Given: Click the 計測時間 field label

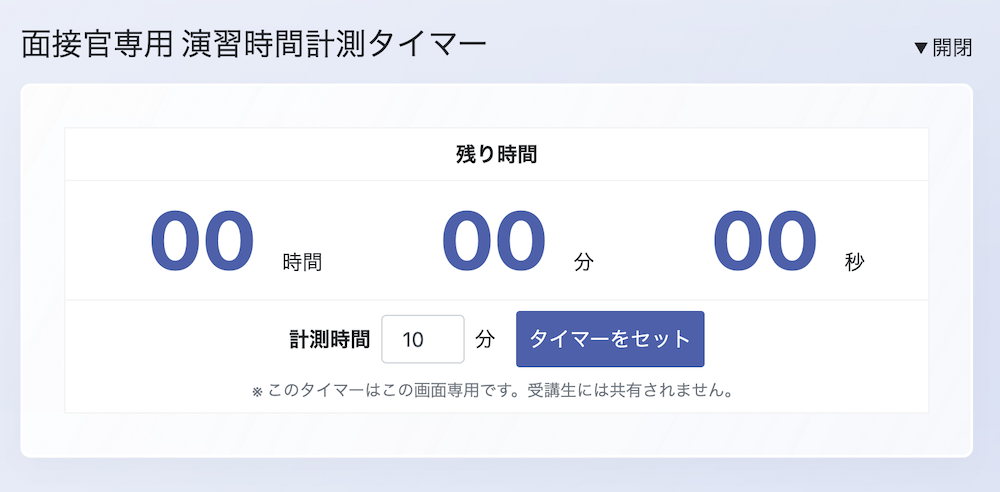Looking at the screenshot, I should click(x=330, y=339).
